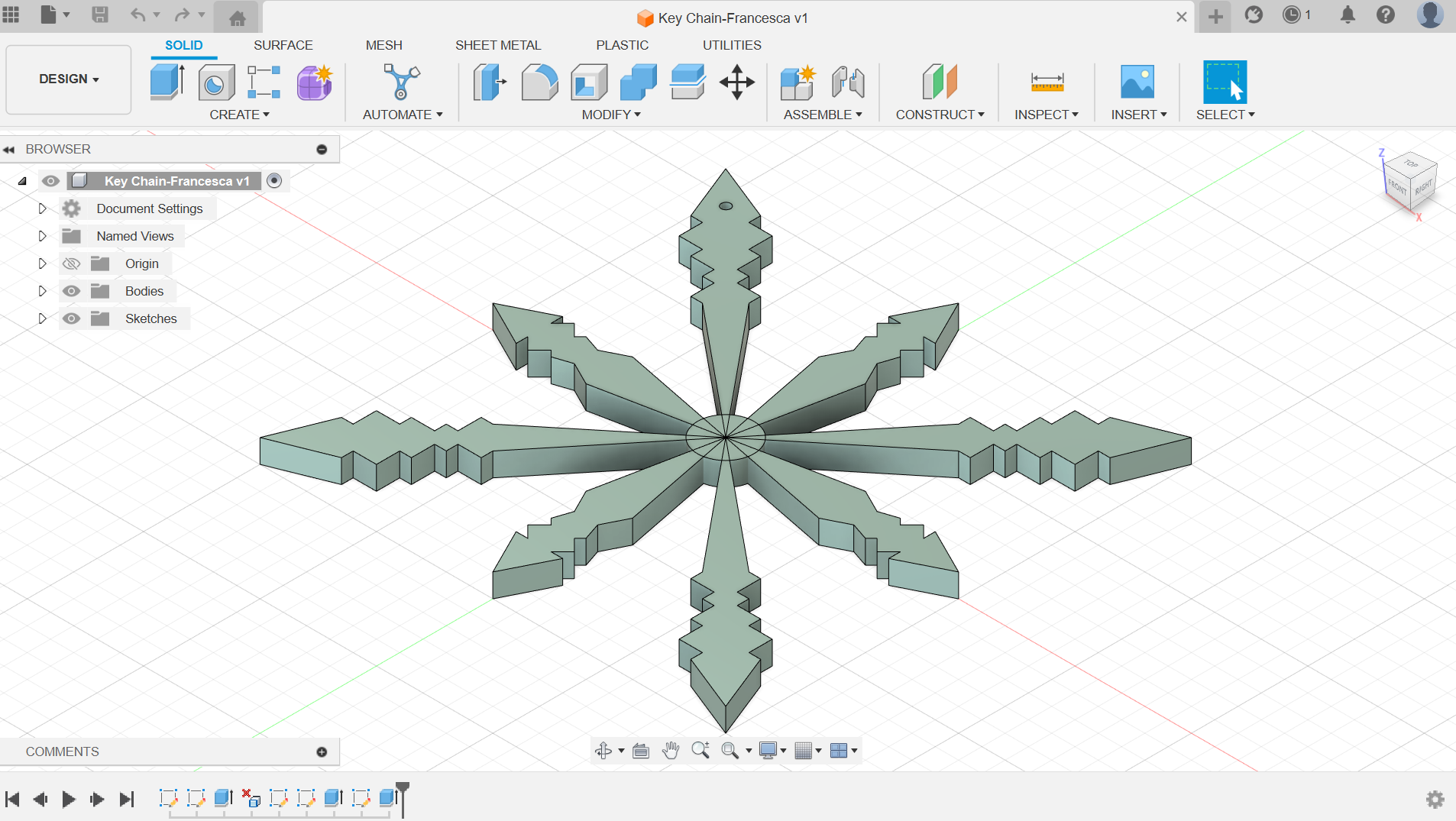Choose the Create Sketch tool

[264, 82]
